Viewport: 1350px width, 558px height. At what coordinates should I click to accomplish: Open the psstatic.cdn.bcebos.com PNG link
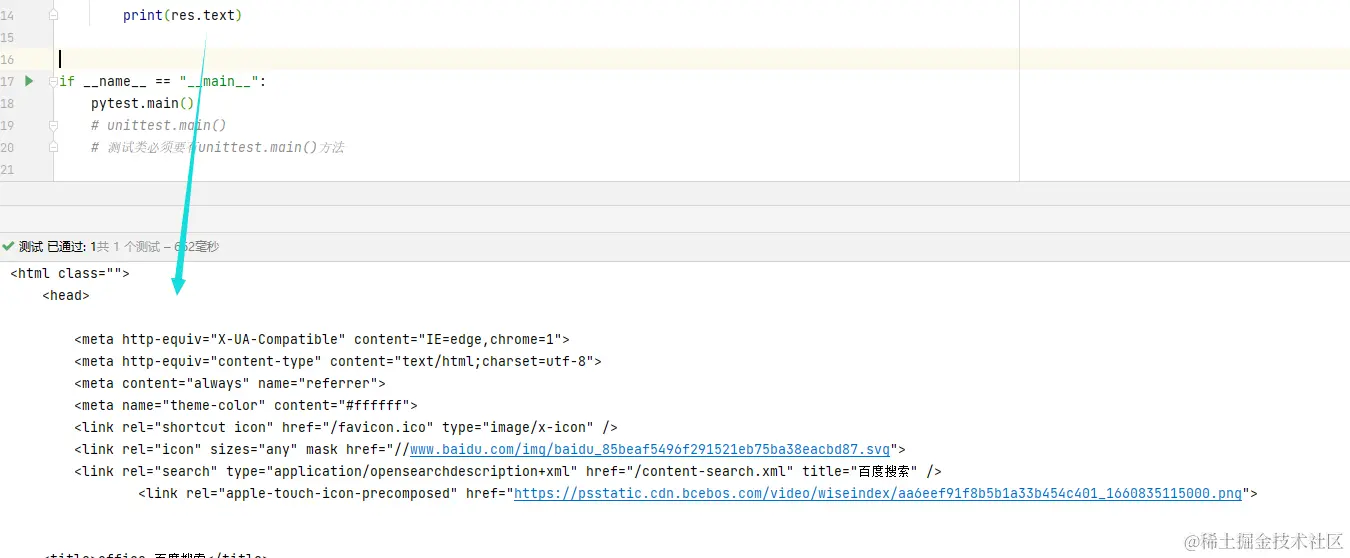click(877, 494)
